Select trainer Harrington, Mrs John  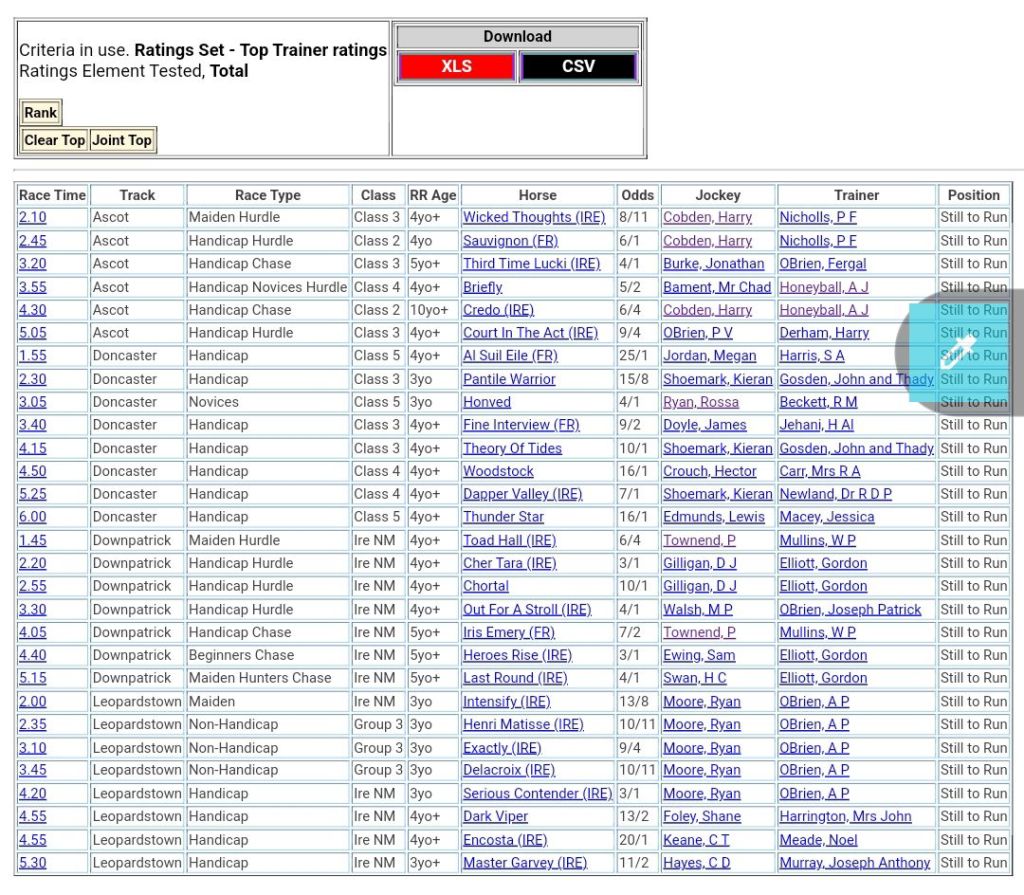pos(845,816)
